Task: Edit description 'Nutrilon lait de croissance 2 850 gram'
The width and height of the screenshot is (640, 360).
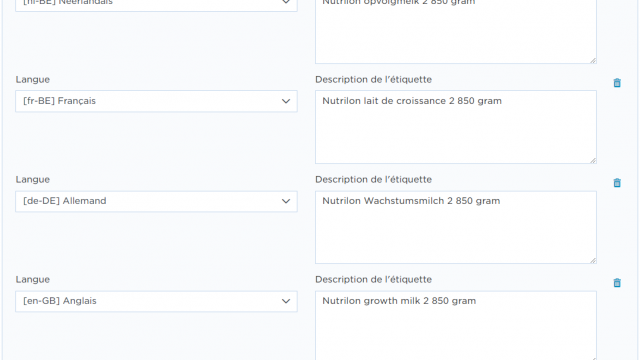Action: click(x=456, y=127)
